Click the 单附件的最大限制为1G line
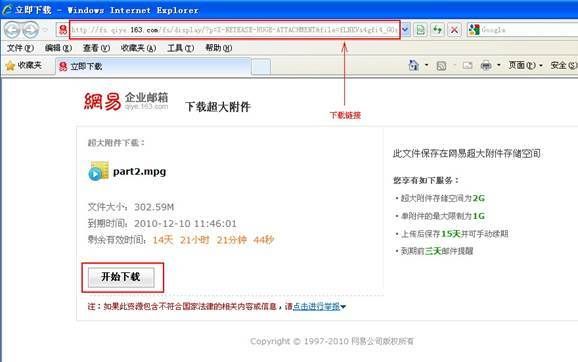The image size is (578, 362). [441, 216]
